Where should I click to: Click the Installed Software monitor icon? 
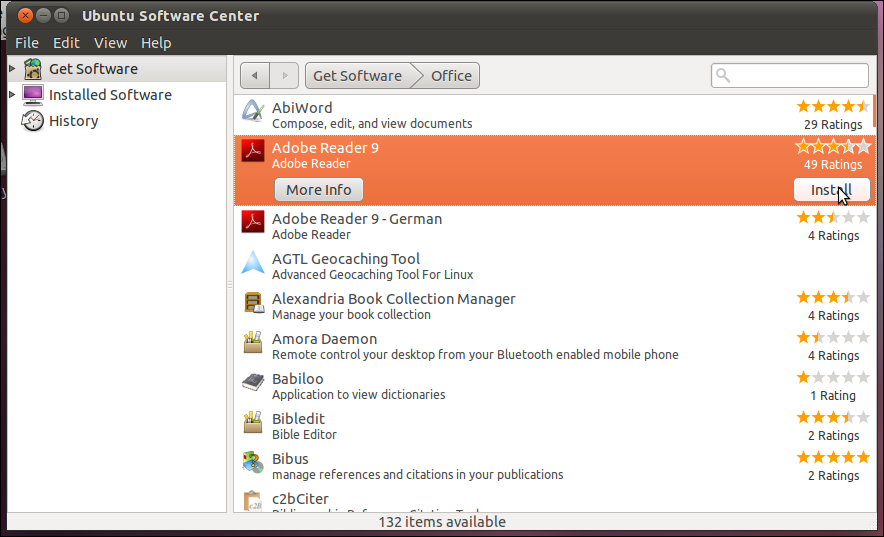point(33,95)
